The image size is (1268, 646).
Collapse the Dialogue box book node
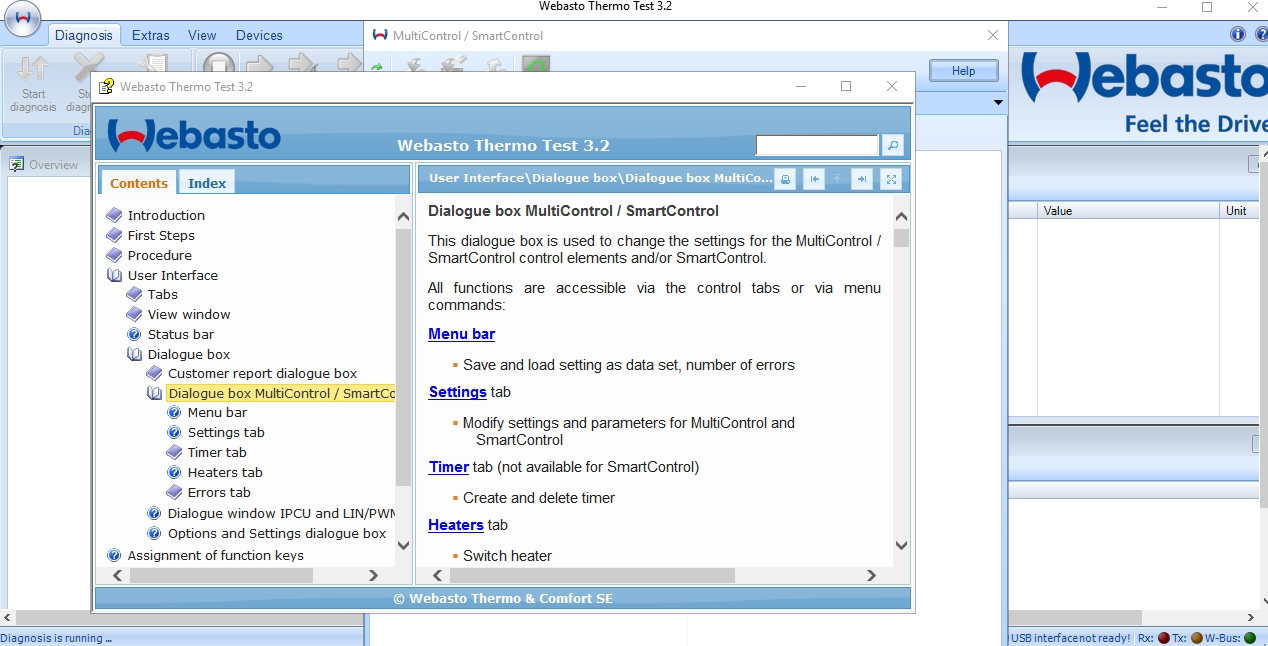pos(134,354)
